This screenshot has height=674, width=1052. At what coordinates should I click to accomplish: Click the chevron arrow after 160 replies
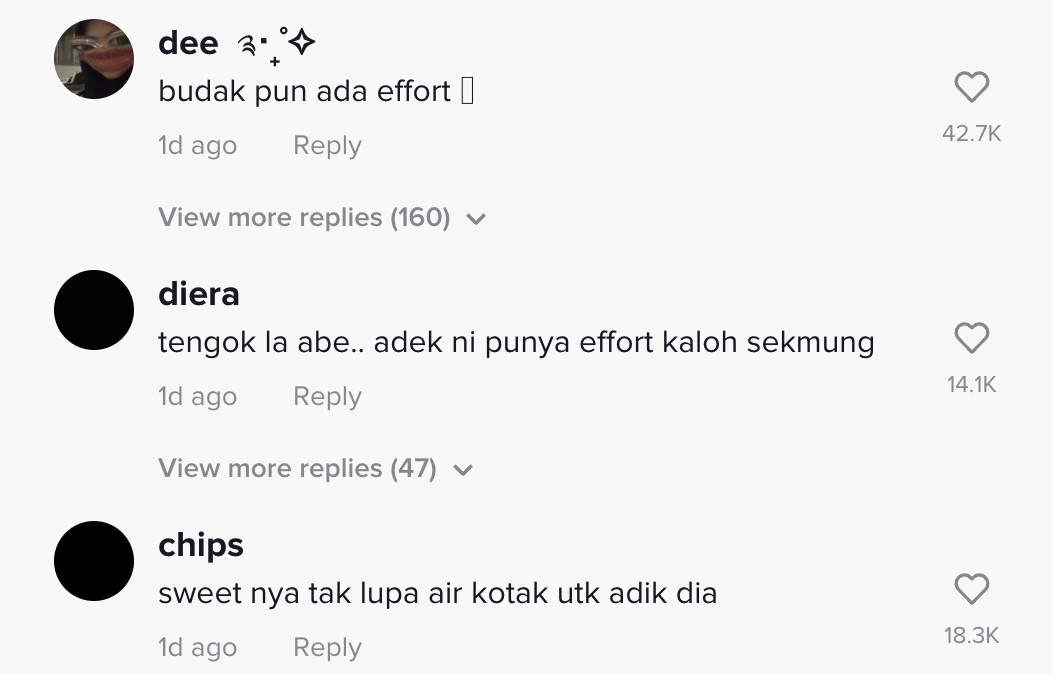476,219
